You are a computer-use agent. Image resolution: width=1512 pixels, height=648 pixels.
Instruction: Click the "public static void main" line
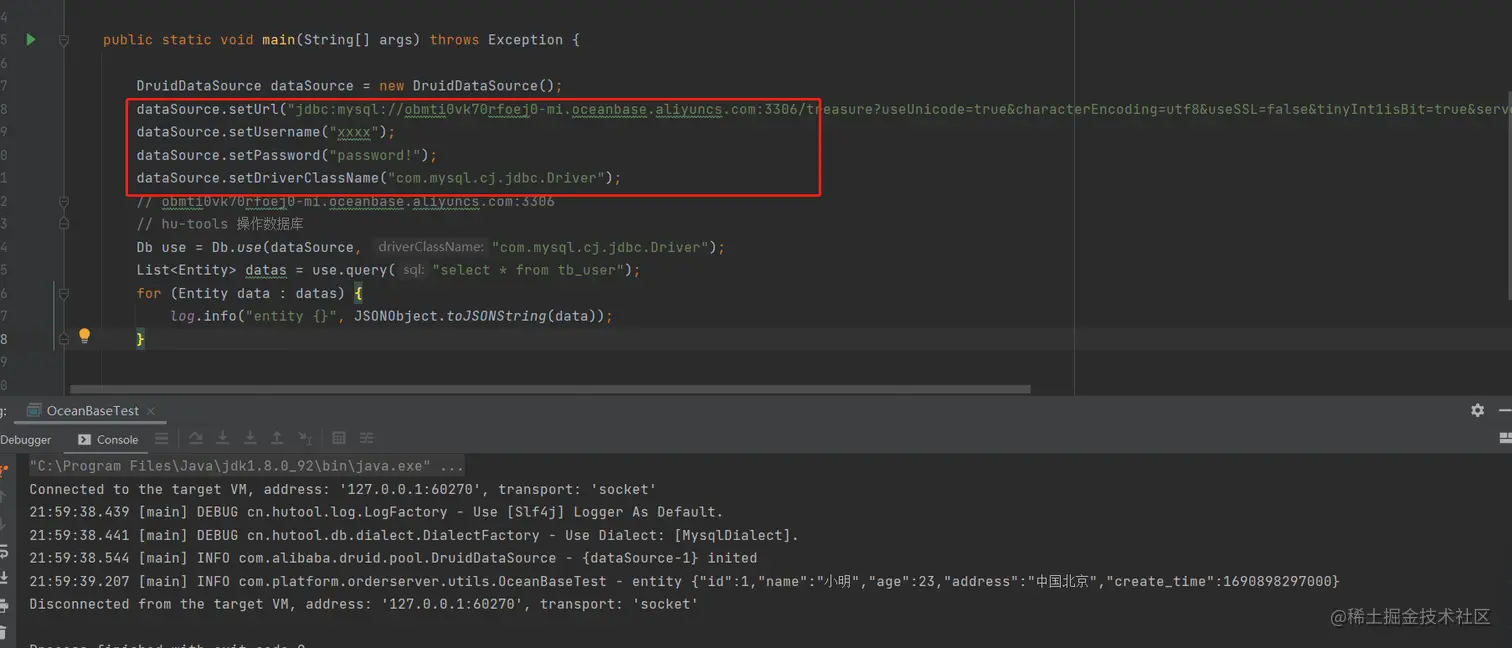(341, 40)
